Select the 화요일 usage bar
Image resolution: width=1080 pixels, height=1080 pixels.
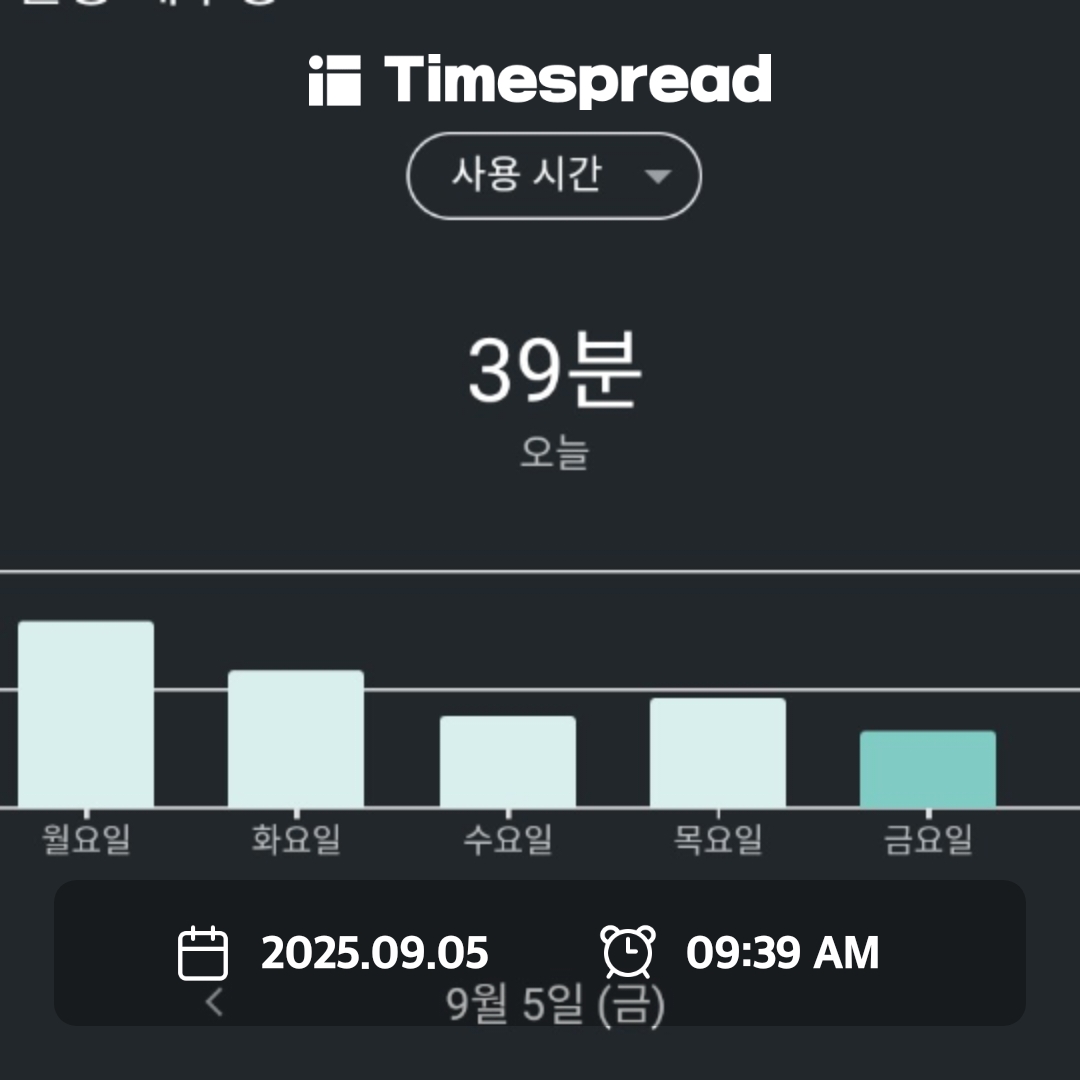tap(296, 738)
